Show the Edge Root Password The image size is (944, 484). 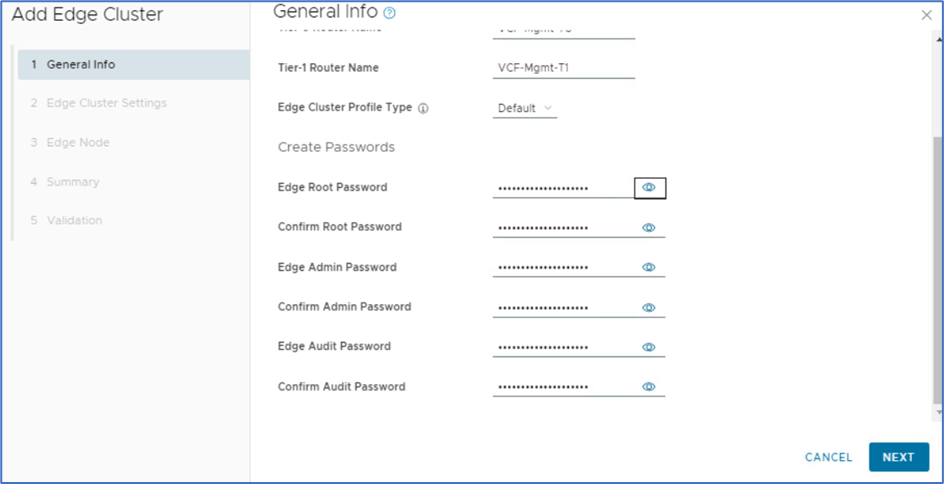coord(649,187)
